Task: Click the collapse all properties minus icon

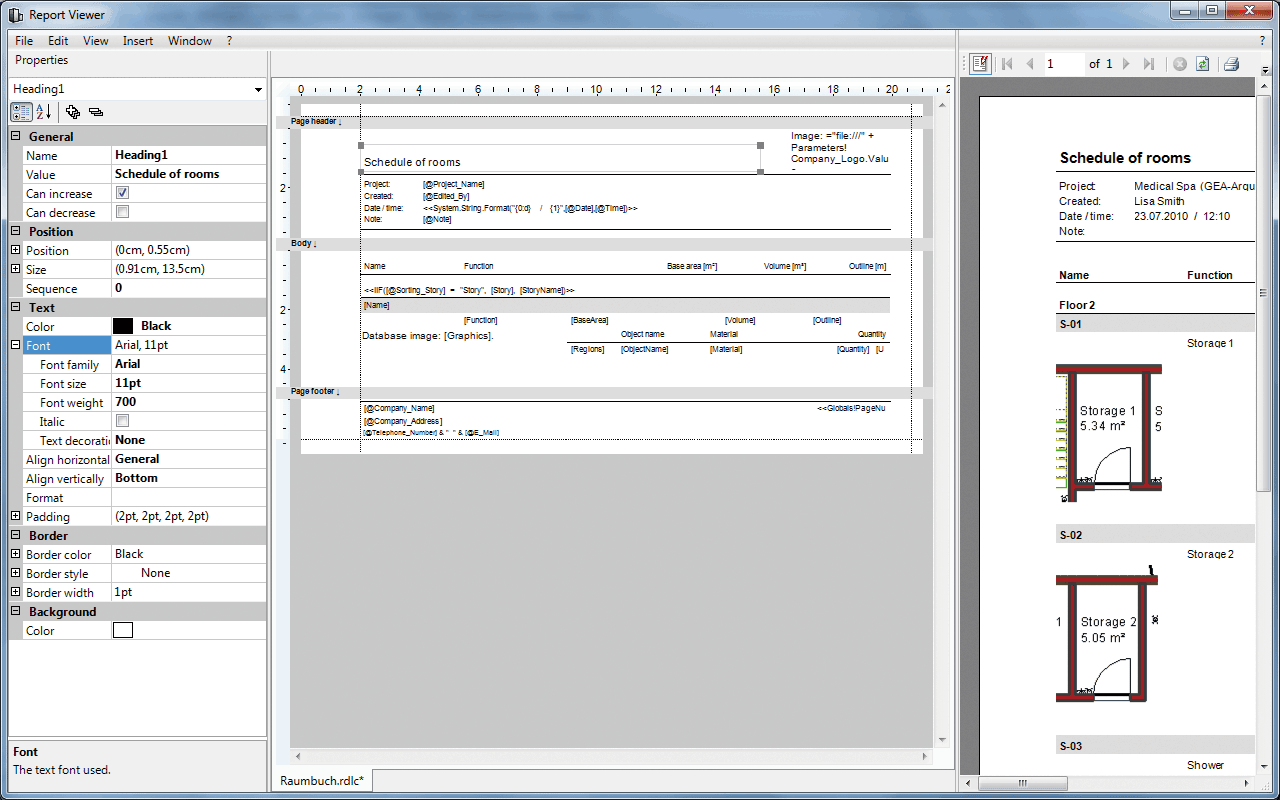Action: pos(95,112)
